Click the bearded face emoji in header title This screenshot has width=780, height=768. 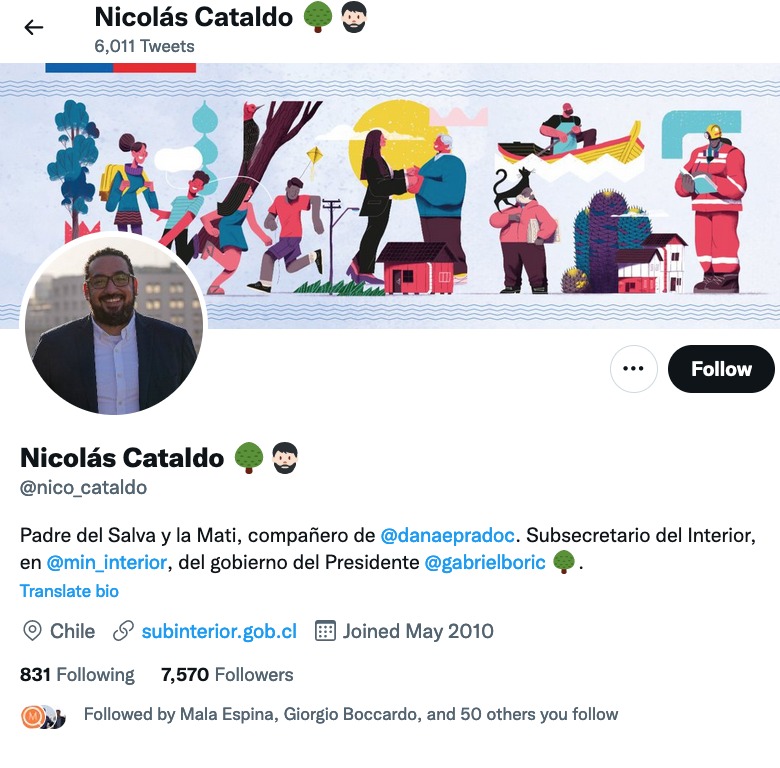(354, 17)
